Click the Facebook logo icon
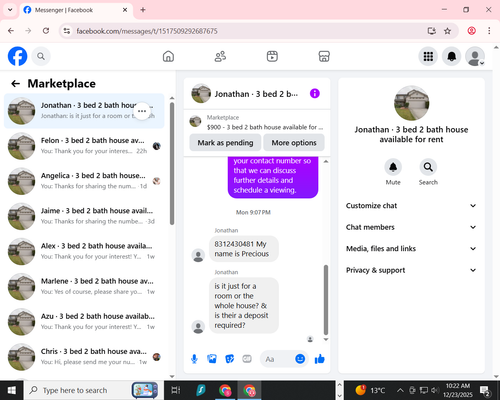The height and width of the screenshot is (400, 500). (x=17, y=56)
